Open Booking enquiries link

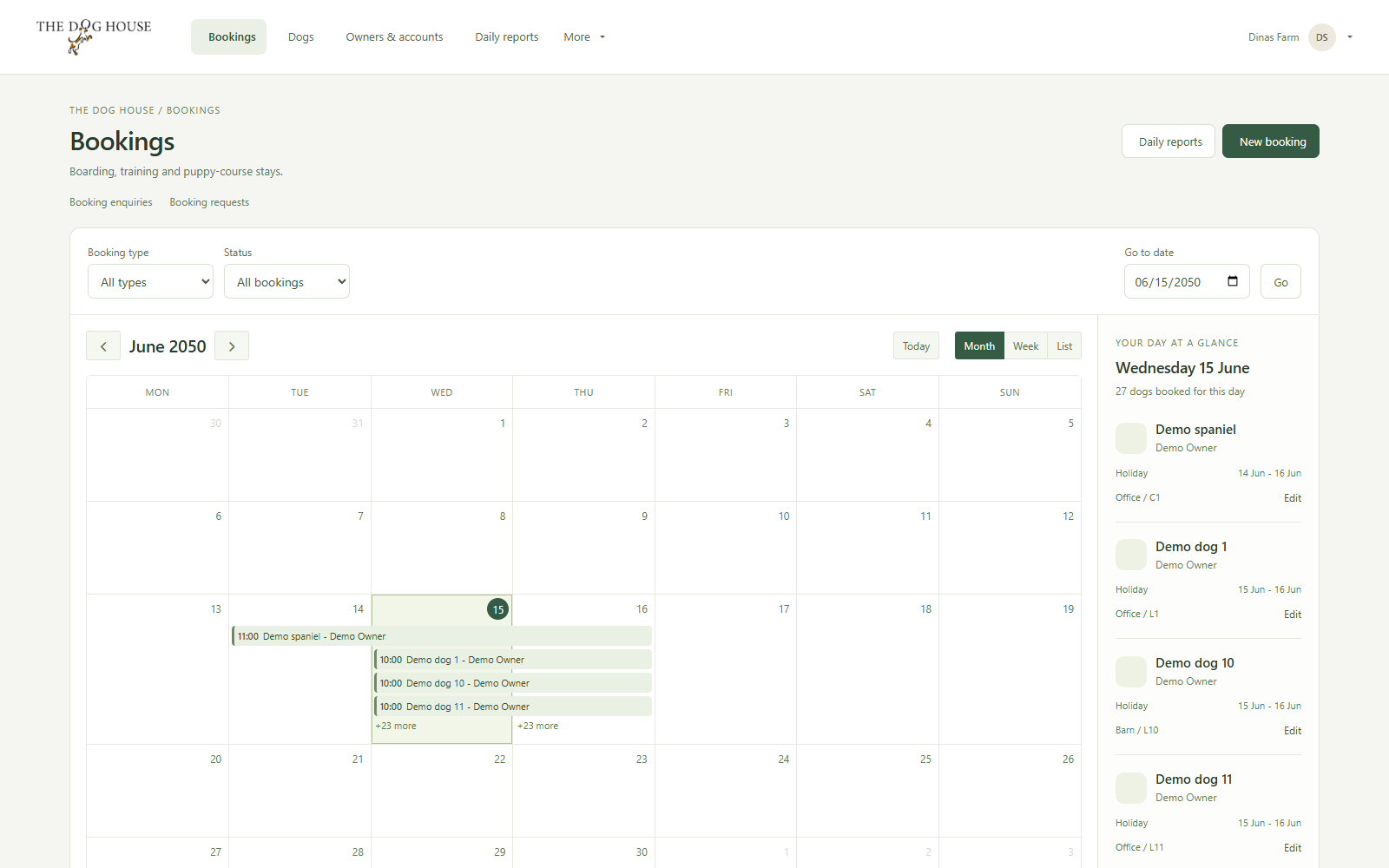111,202
